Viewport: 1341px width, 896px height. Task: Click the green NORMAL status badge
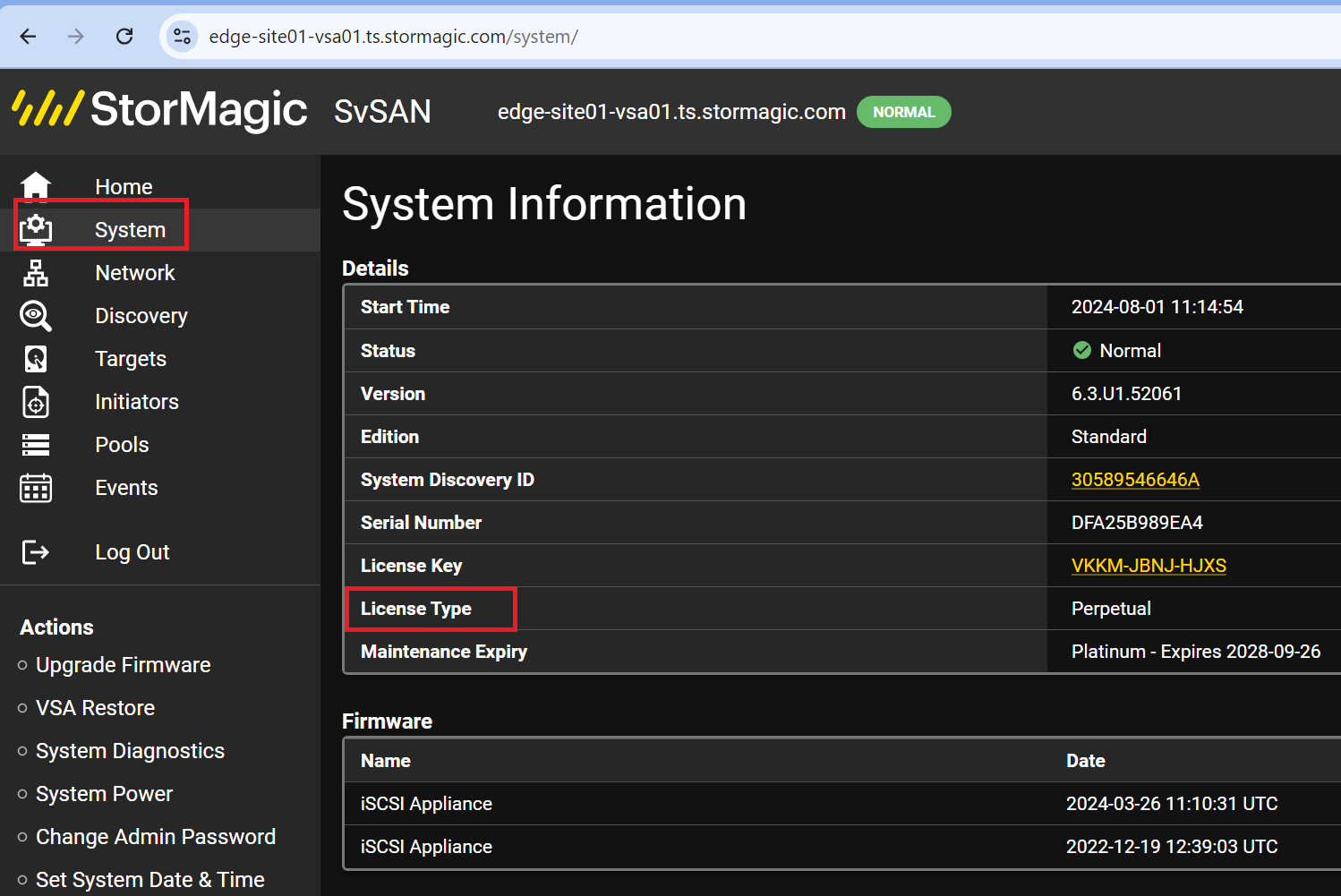click(x=904, y=112)
